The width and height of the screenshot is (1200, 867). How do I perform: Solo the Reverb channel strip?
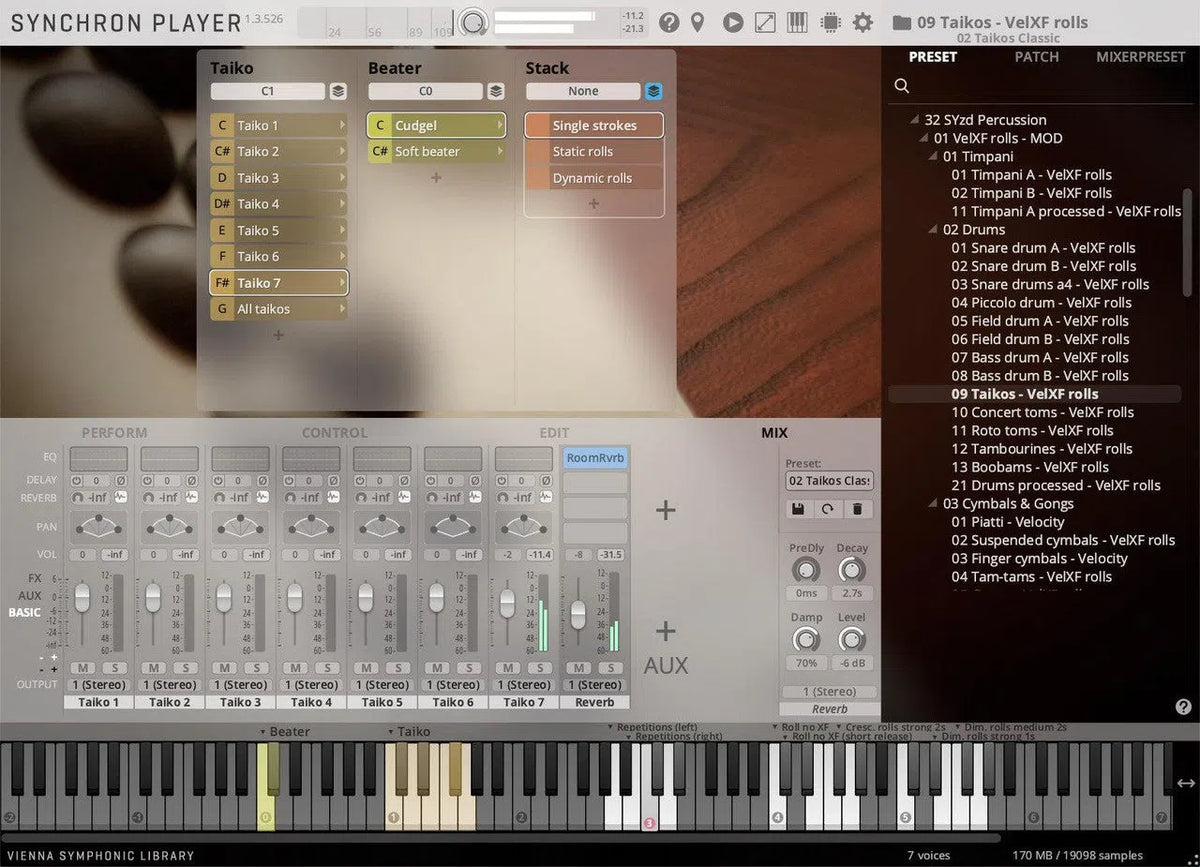[x=611, y=668]
